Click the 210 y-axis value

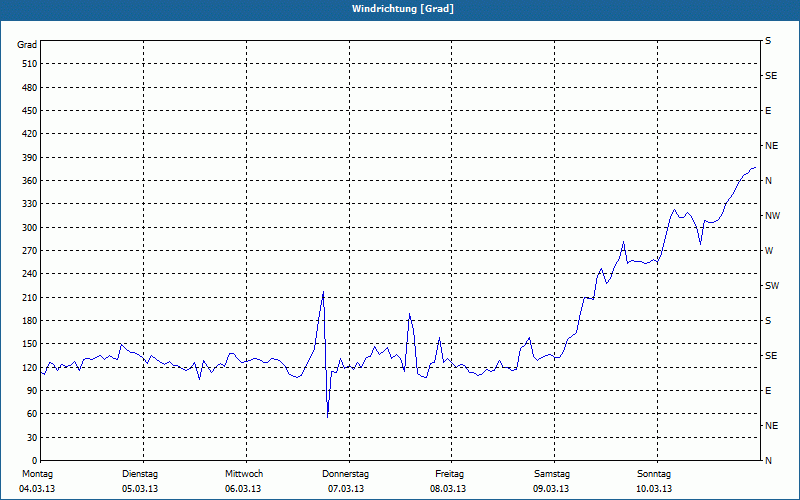pos(30,297)
